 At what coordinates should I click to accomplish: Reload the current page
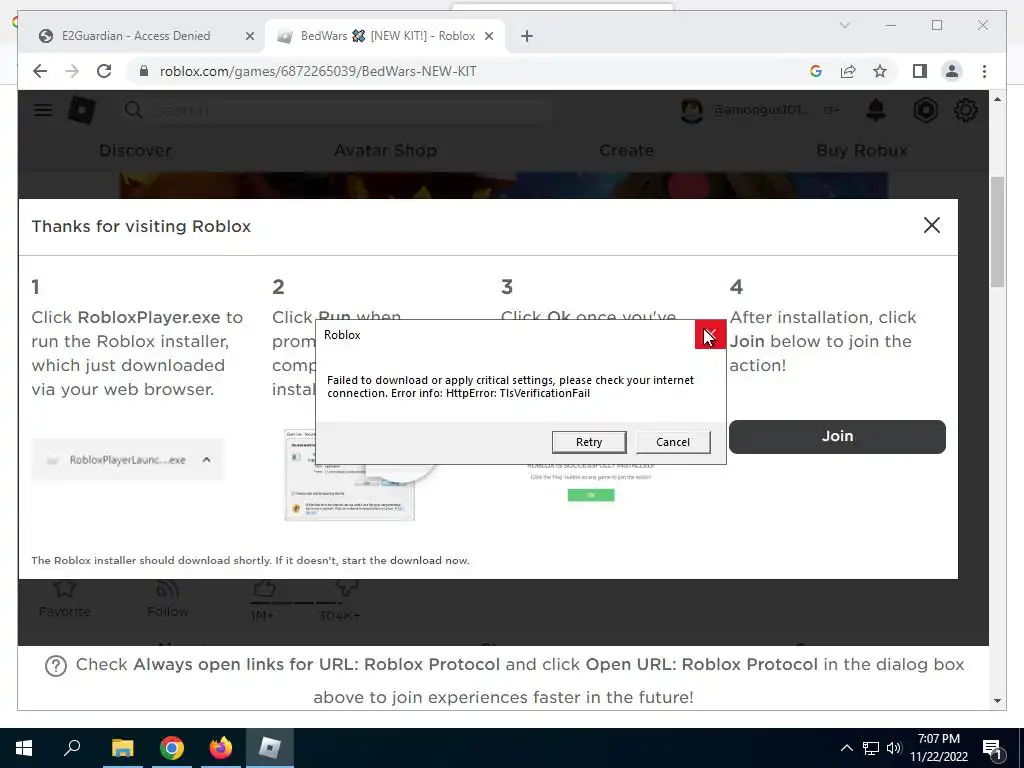(104, 71)
